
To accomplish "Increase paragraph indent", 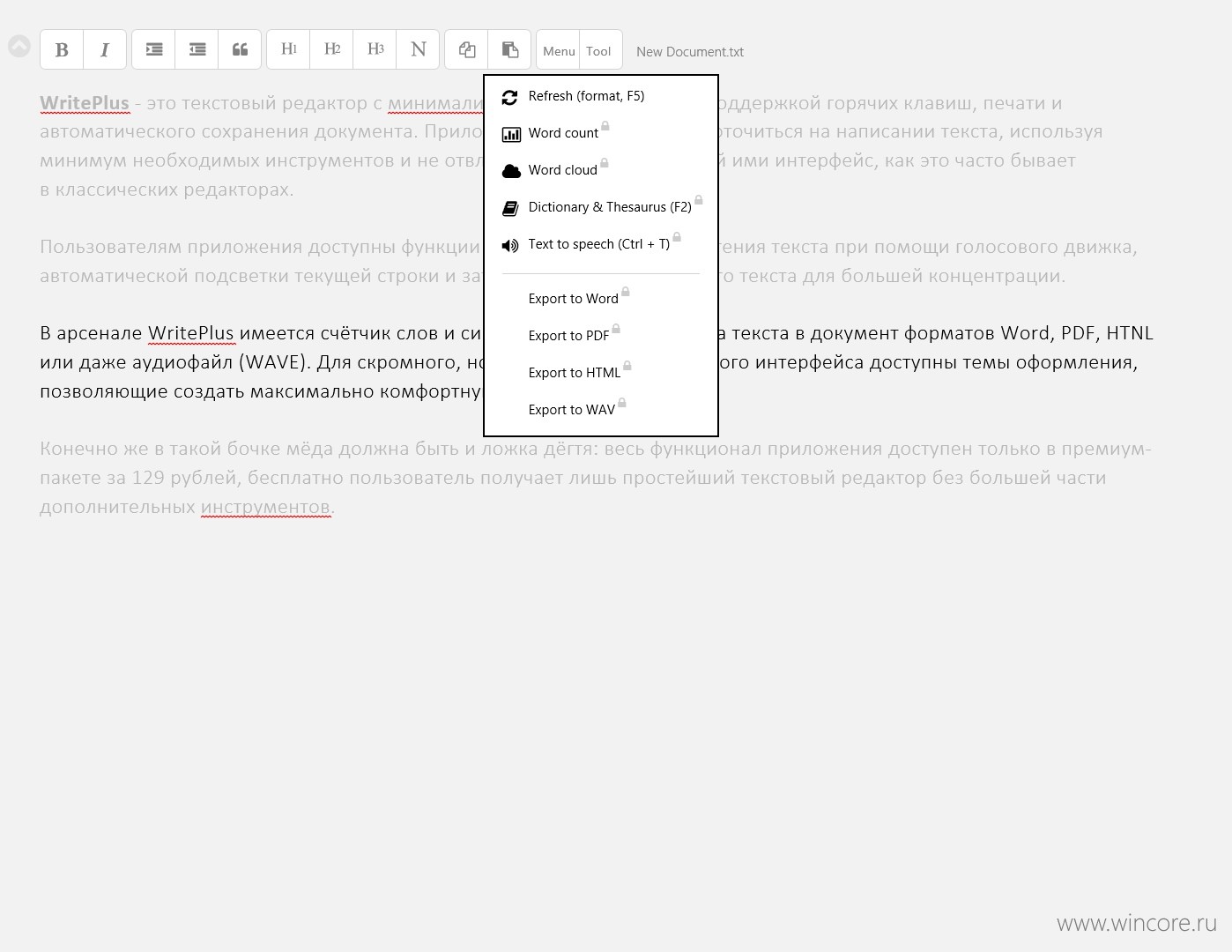I will [x=154, y=49].
